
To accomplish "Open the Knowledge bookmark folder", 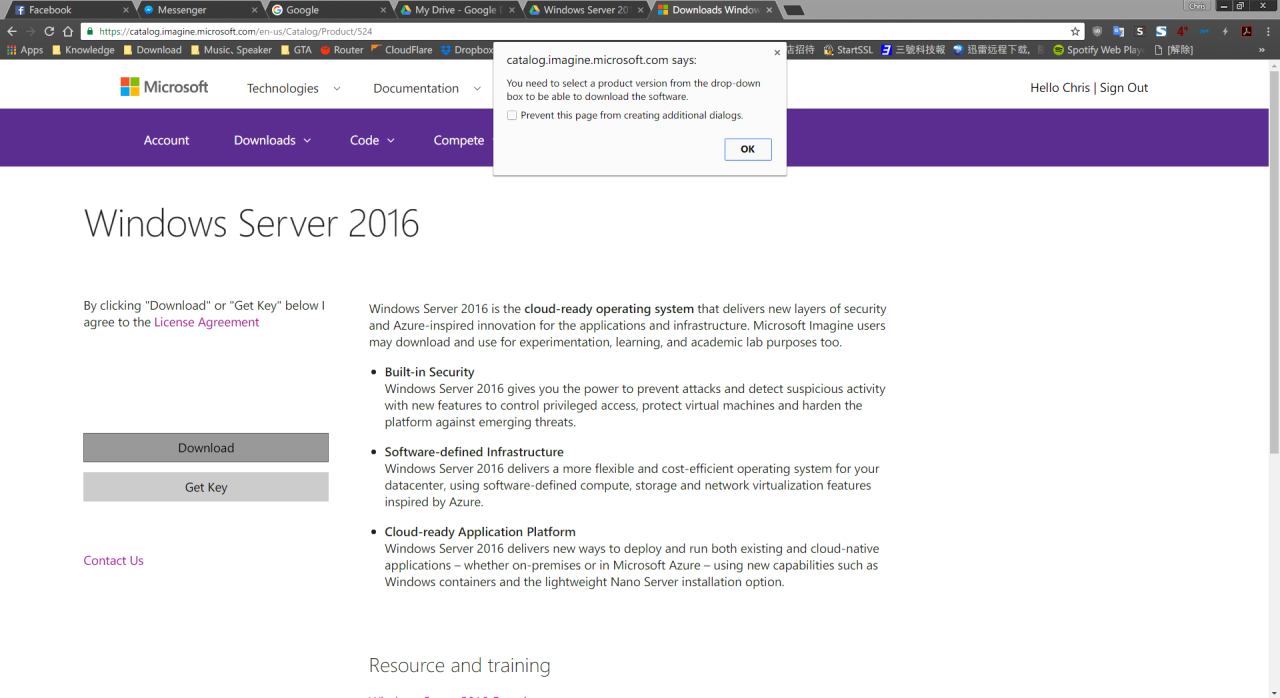I will pos(83,50).
